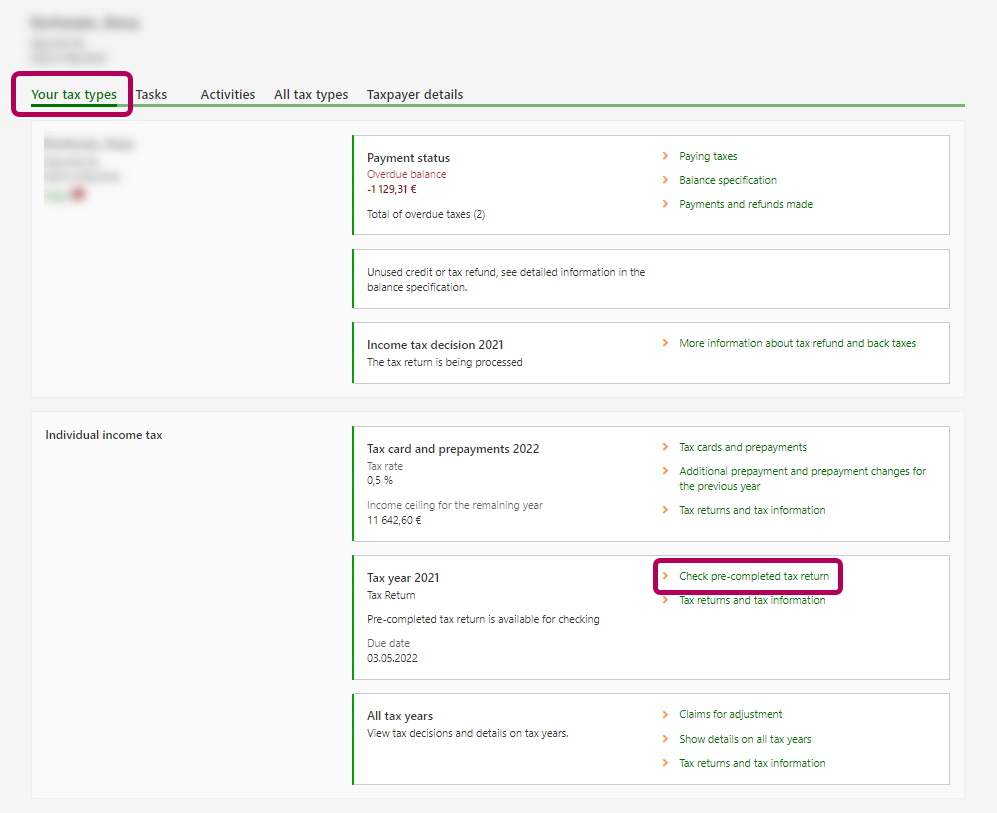Click the chevron next to Payments and refunds made

666,204
